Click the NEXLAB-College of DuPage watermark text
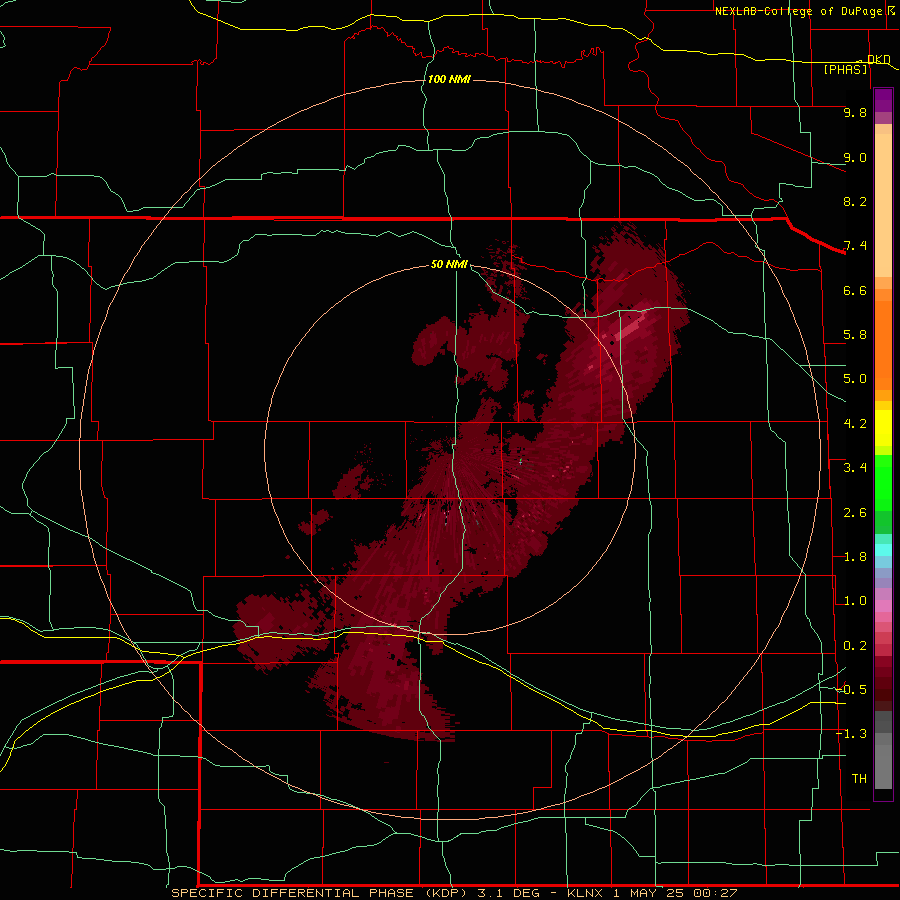900x900 pixels. pos(800,11)
